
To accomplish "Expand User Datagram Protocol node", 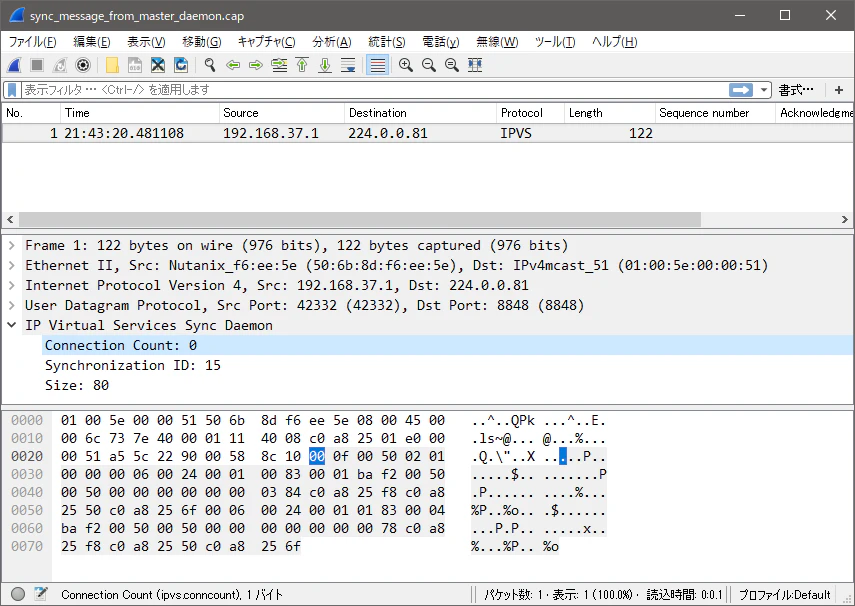I will (11, 305).
